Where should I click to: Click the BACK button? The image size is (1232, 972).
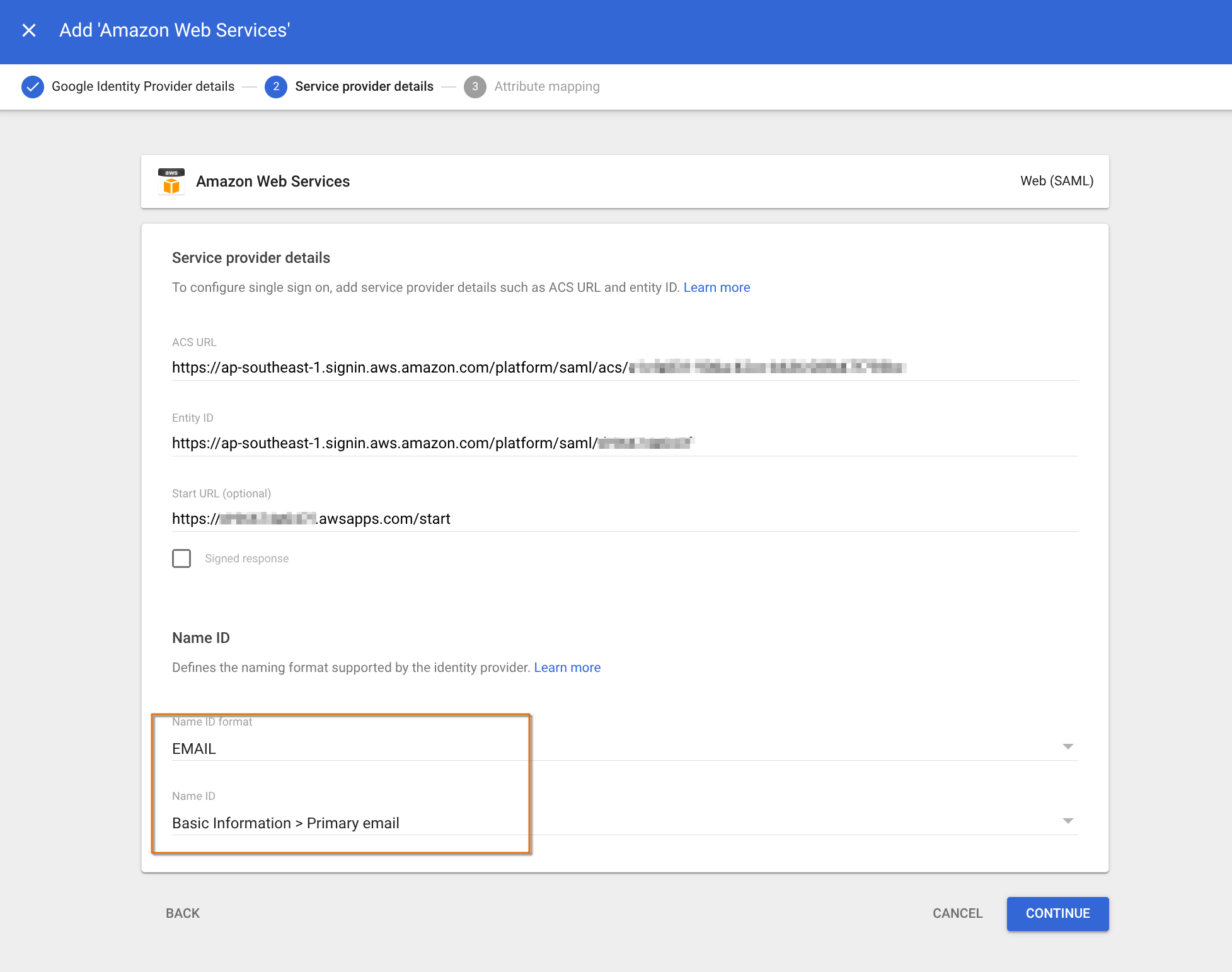[183, 913]
